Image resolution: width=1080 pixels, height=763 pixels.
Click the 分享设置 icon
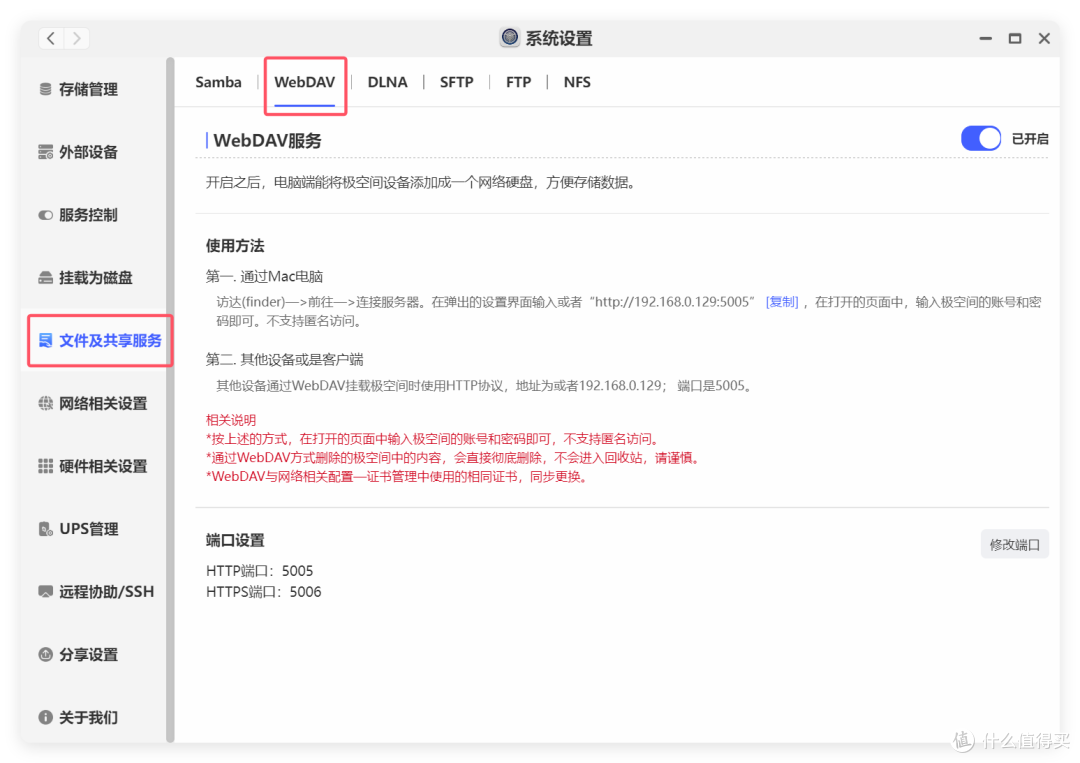[45, 654]
